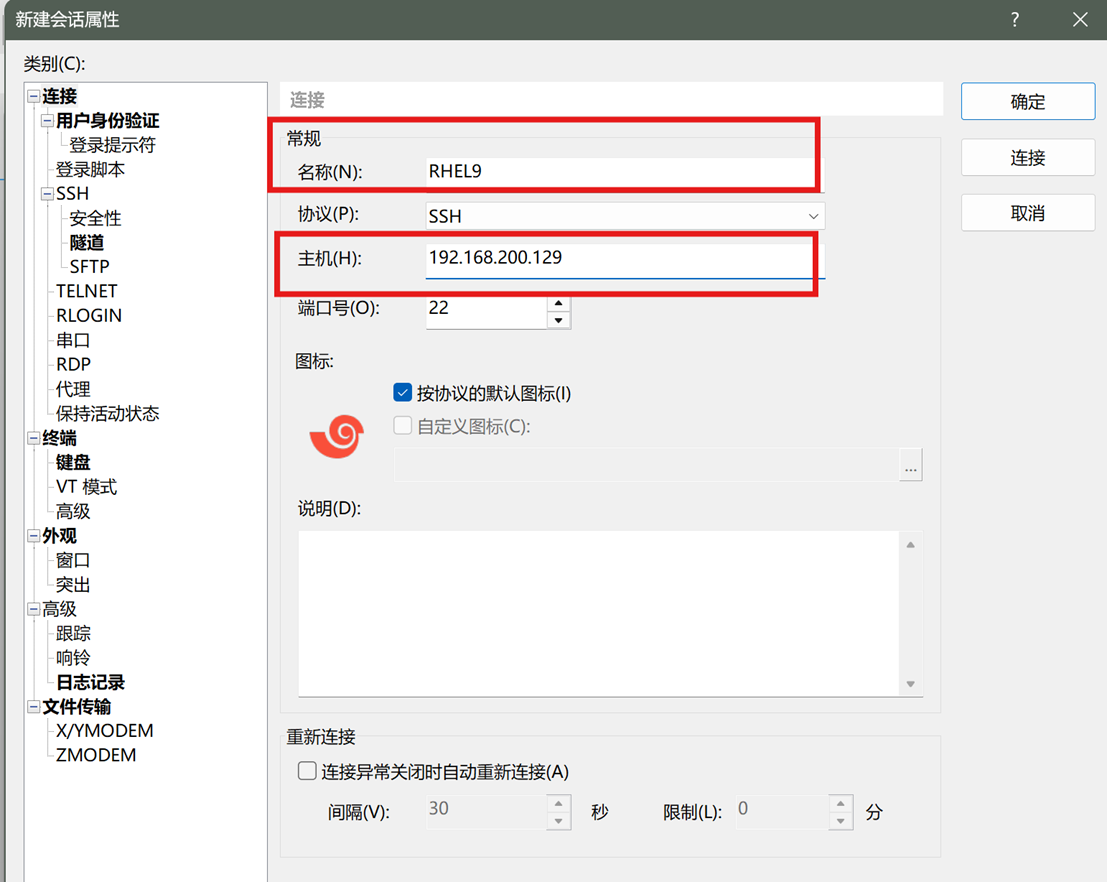
Task: Select TELNET in the category tree
Action: (x=87, y=291)
